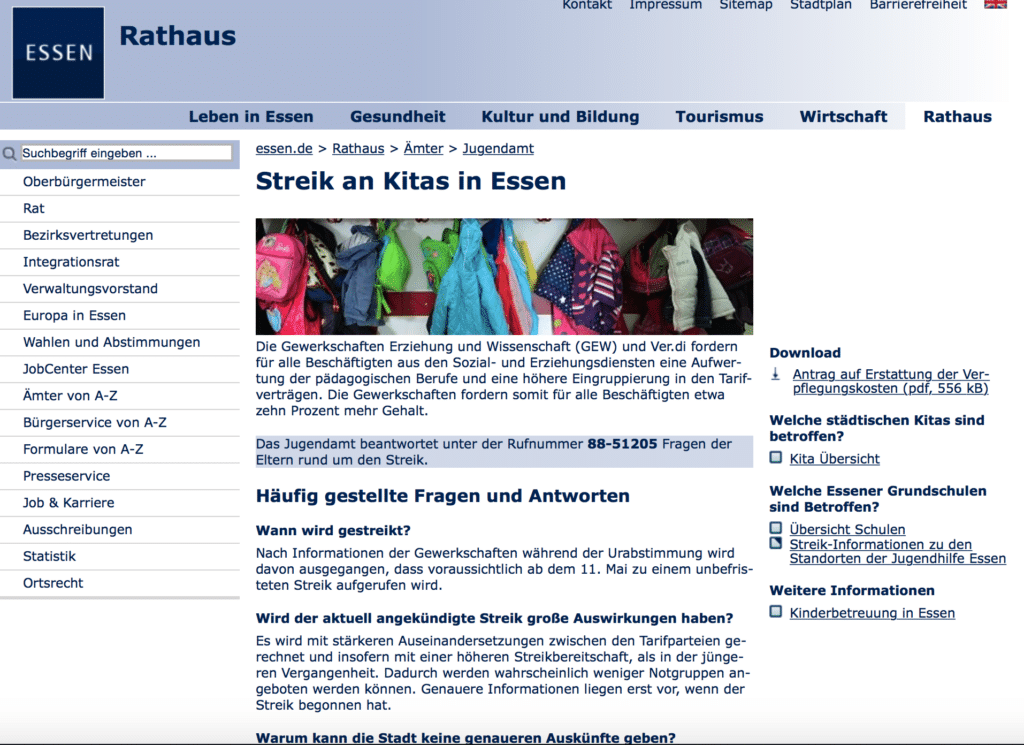Download Antrag auf Erstattung der Verpflegungskosten PDF
Viewport: 1024px width, 745px height.
pyautogui.click(x=891, y=381)
